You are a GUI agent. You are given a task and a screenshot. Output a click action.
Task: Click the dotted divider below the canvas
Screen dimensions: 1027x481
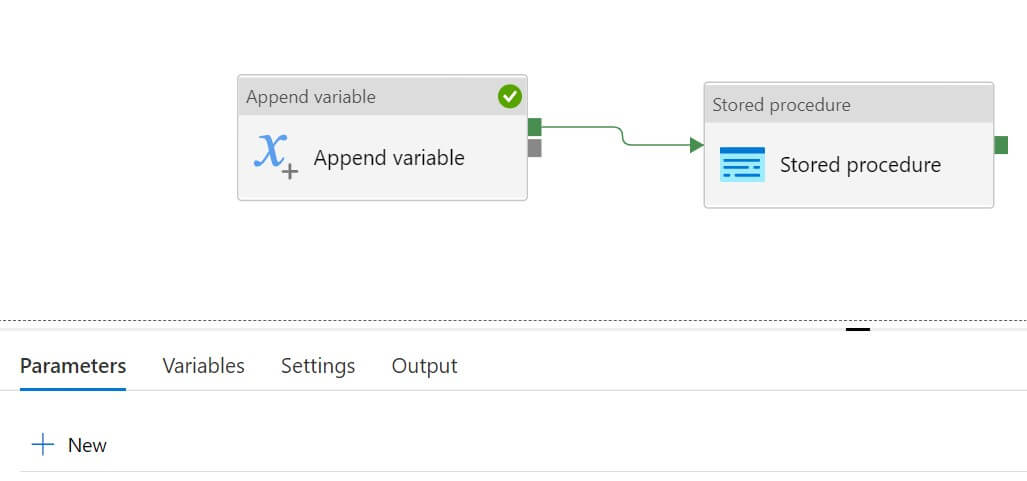[x=400, y=321]
